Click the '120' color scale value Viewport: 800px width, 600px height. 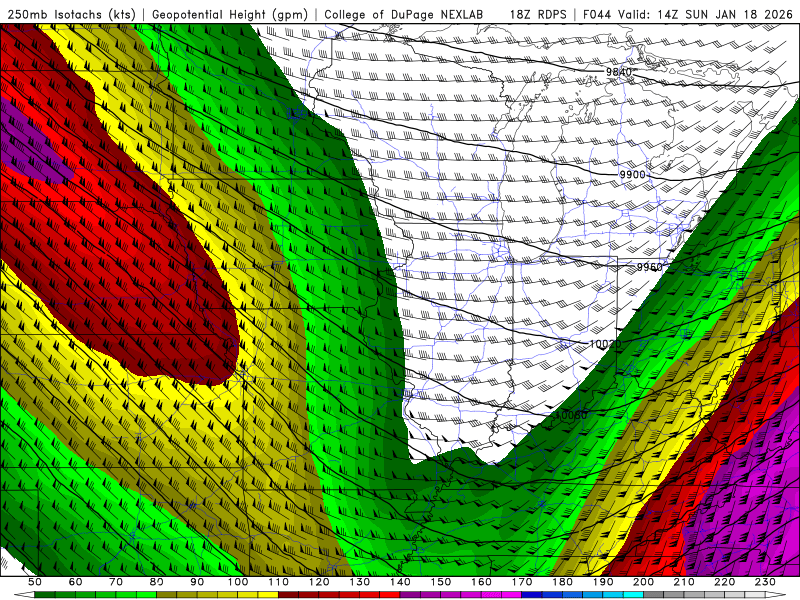319,582
